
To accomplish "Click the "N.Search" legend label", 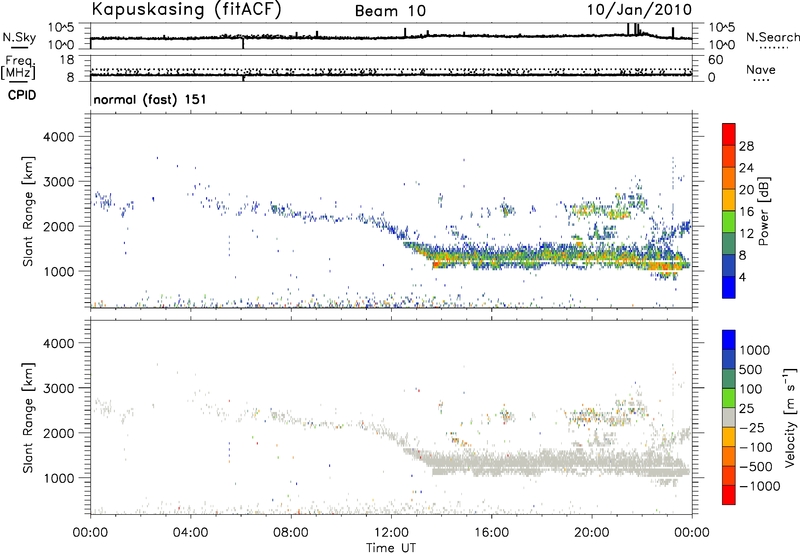I will (x=772, y=37).
